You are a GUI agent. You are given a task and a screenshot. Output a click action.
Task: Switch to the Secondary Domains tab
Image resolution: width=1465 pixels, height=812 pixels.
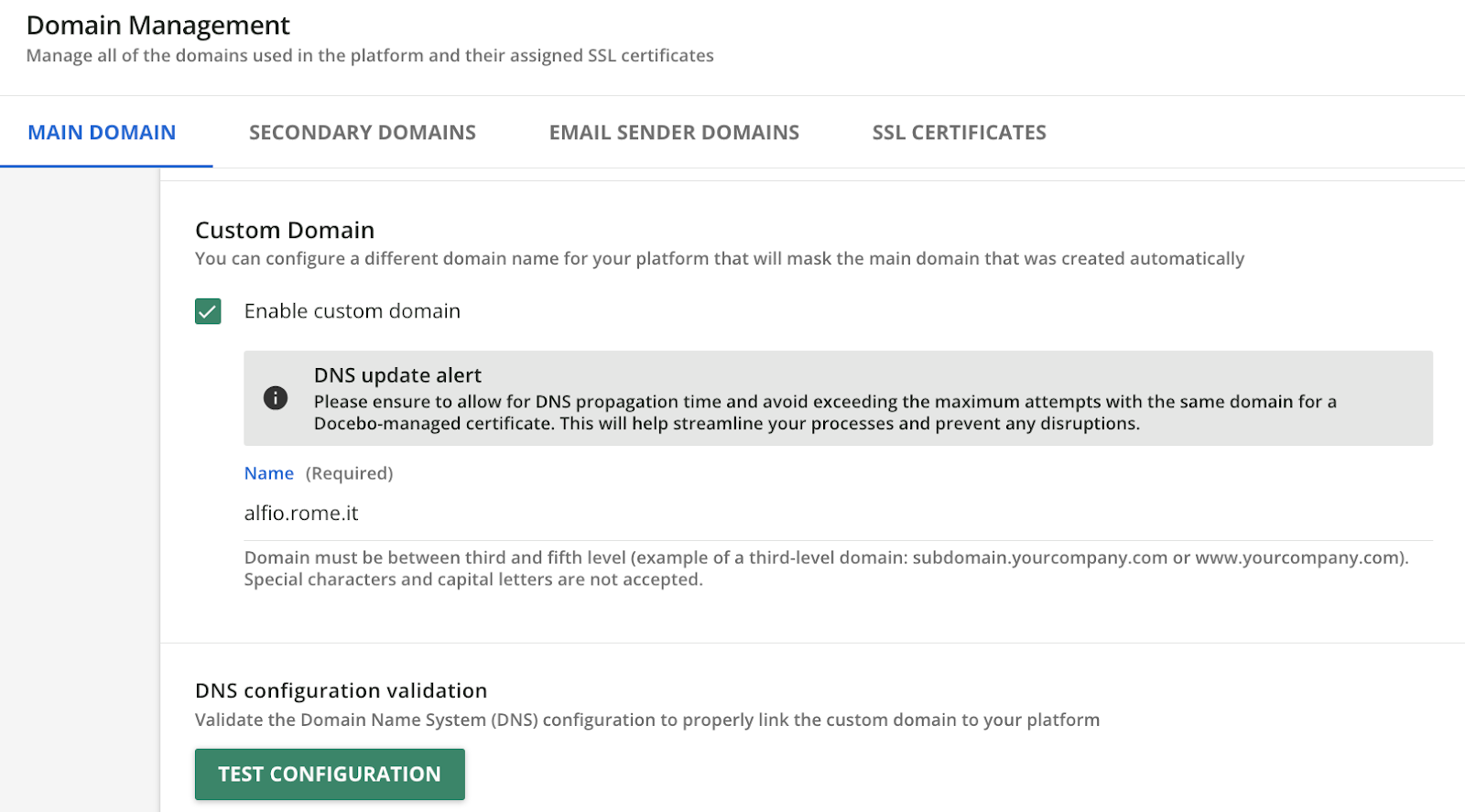tap(362, 133)
